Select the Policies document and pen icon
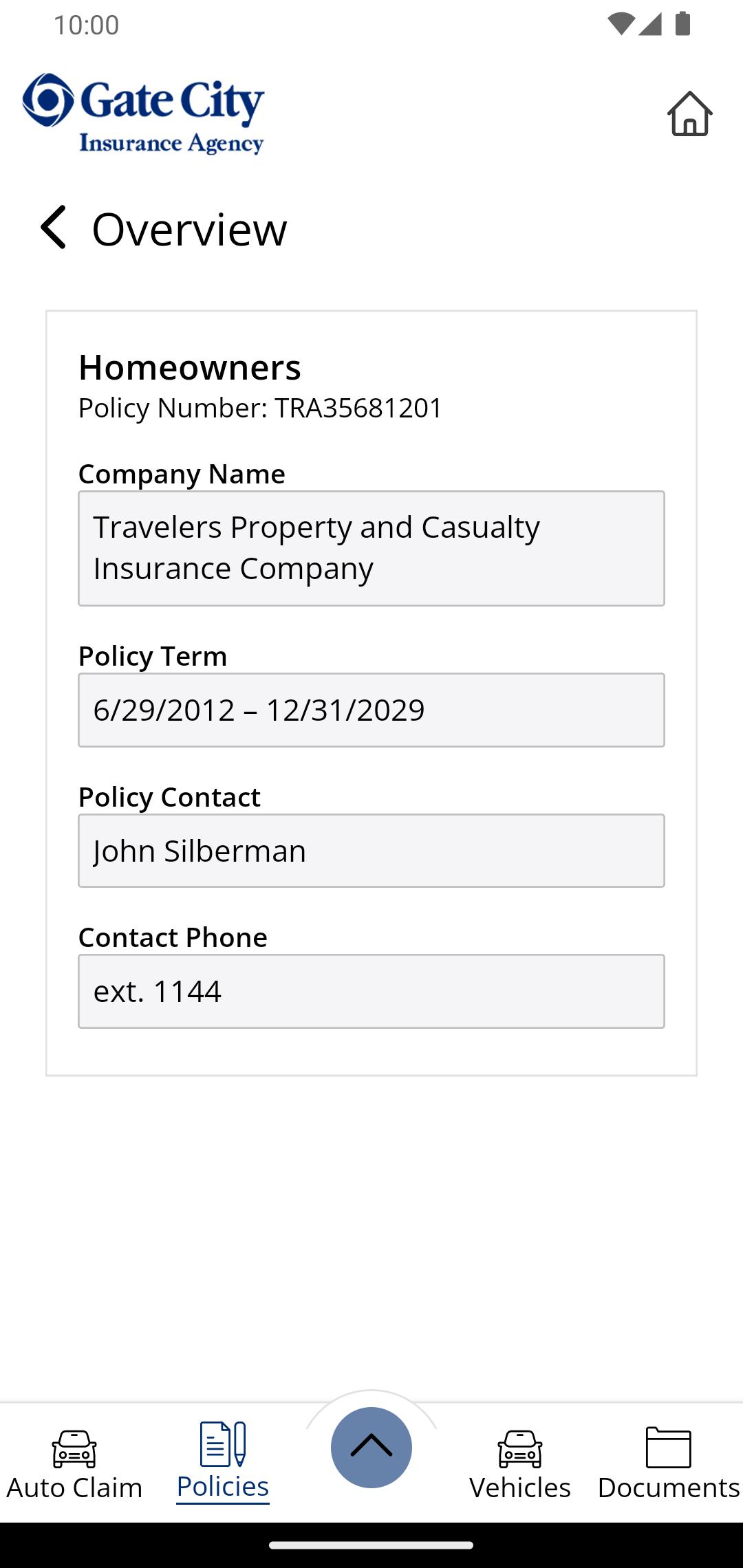 223,1444
